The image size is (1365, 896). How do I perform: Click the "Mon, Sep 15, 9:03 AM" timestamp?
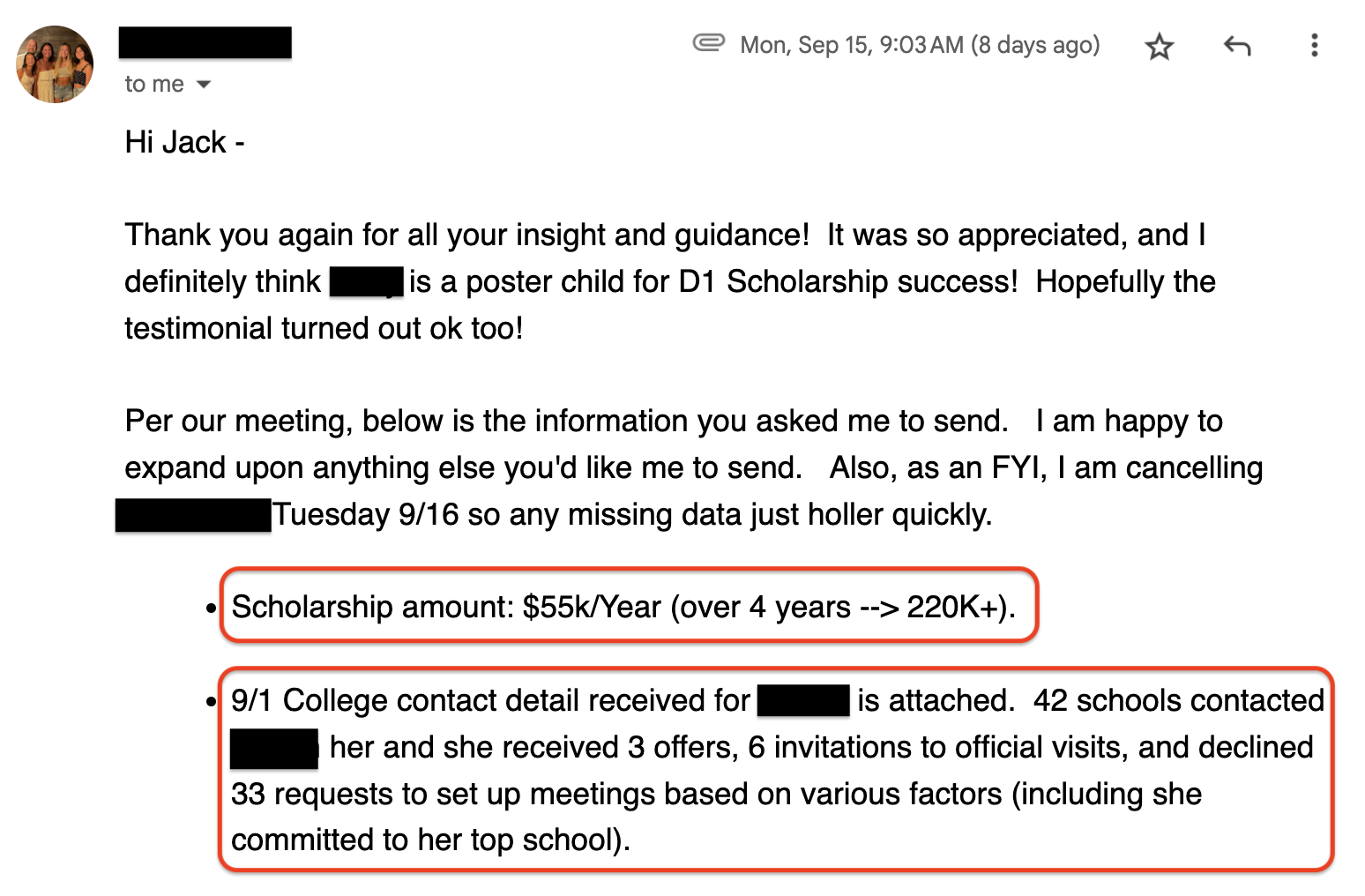pyautogui.click(x=851, y=45)
